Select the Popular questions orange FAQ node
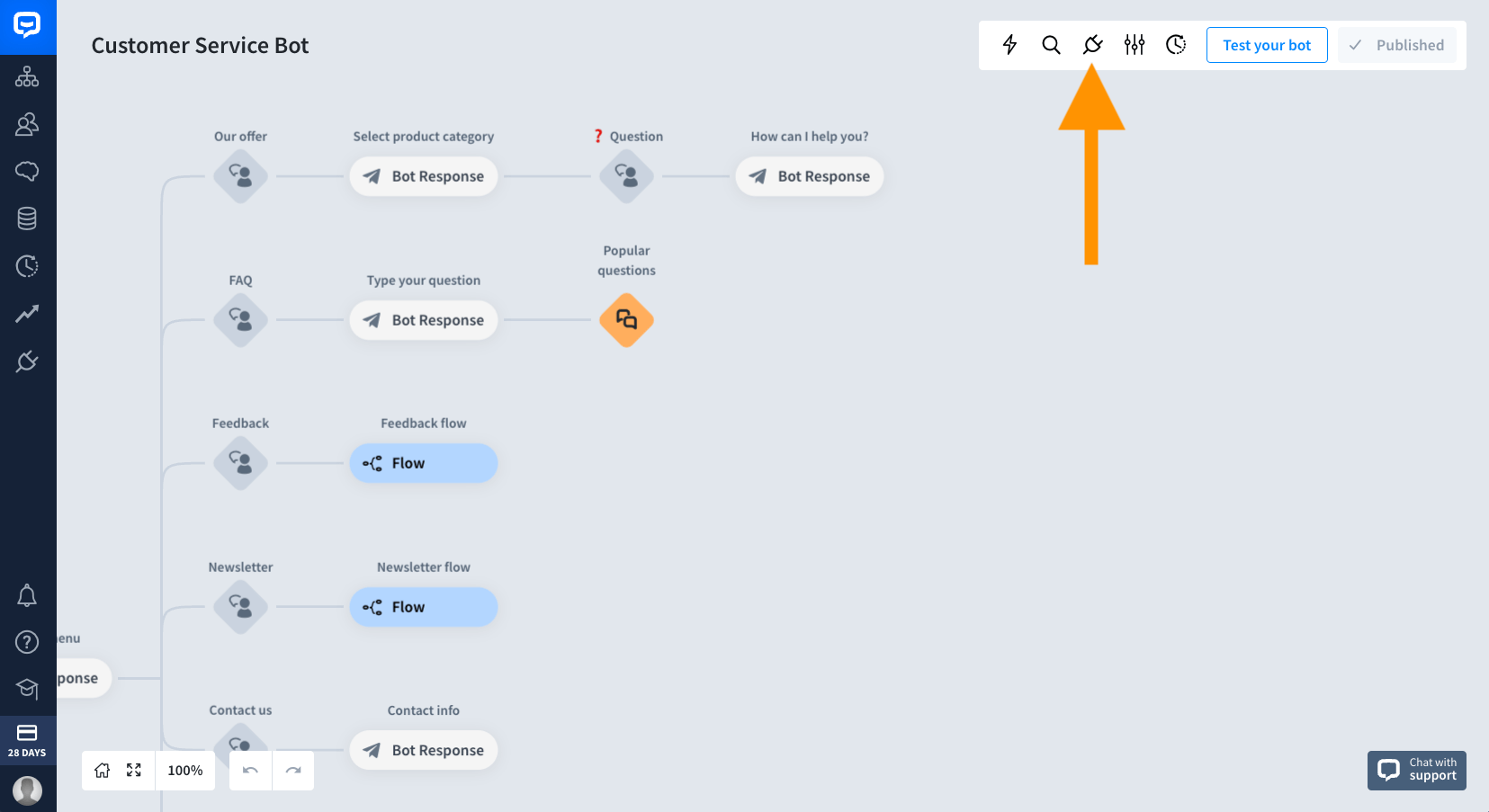1489x812 pixels. tap(626, 320)
